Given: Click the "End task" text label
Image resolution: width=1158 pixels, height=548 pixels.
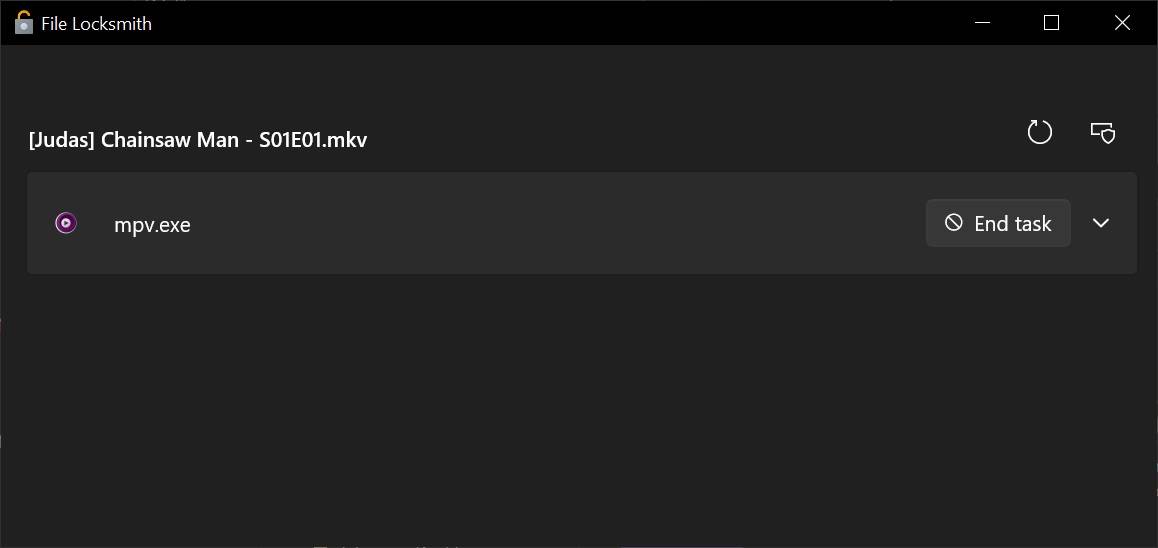Looking at the screenshot, I should point(1012,224).
